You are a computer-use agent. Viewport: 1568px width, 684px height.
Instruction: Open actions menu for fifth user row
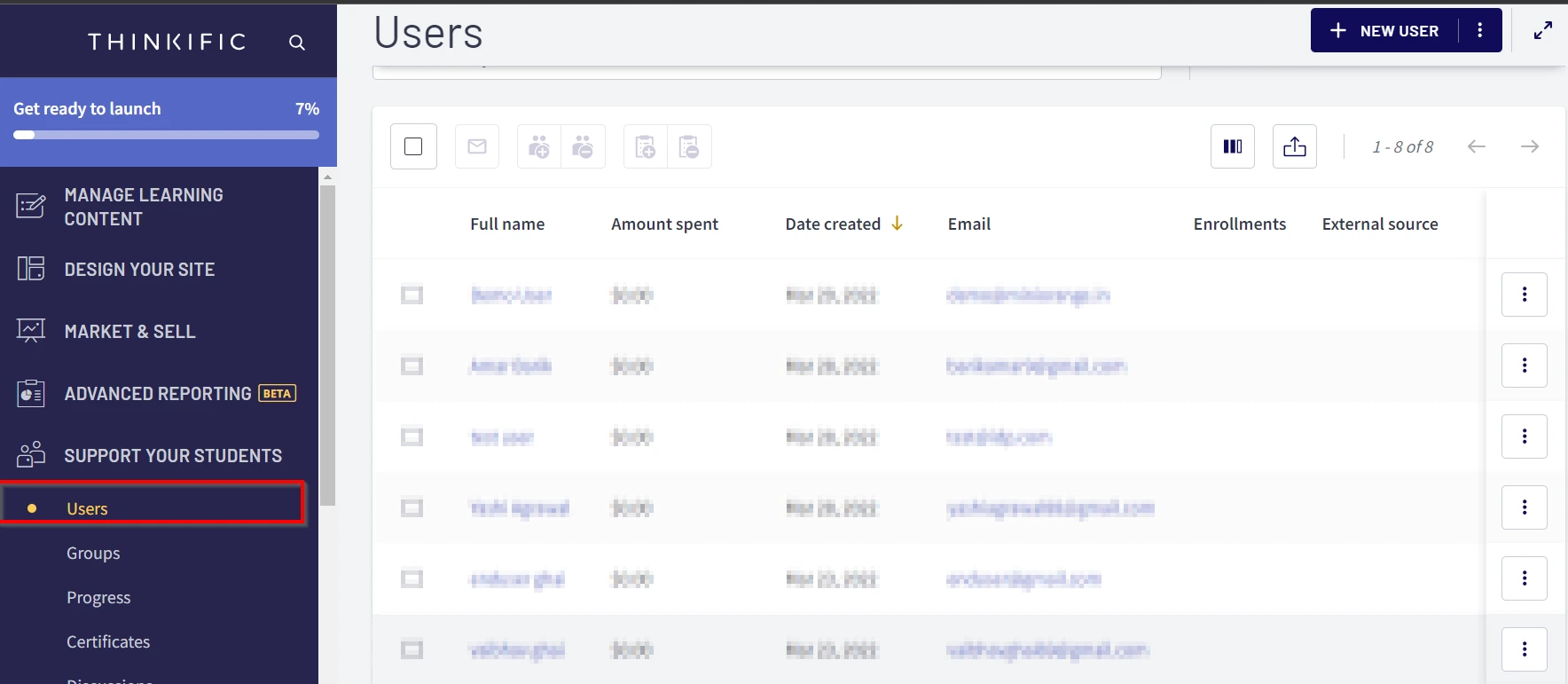[1525, 578]
